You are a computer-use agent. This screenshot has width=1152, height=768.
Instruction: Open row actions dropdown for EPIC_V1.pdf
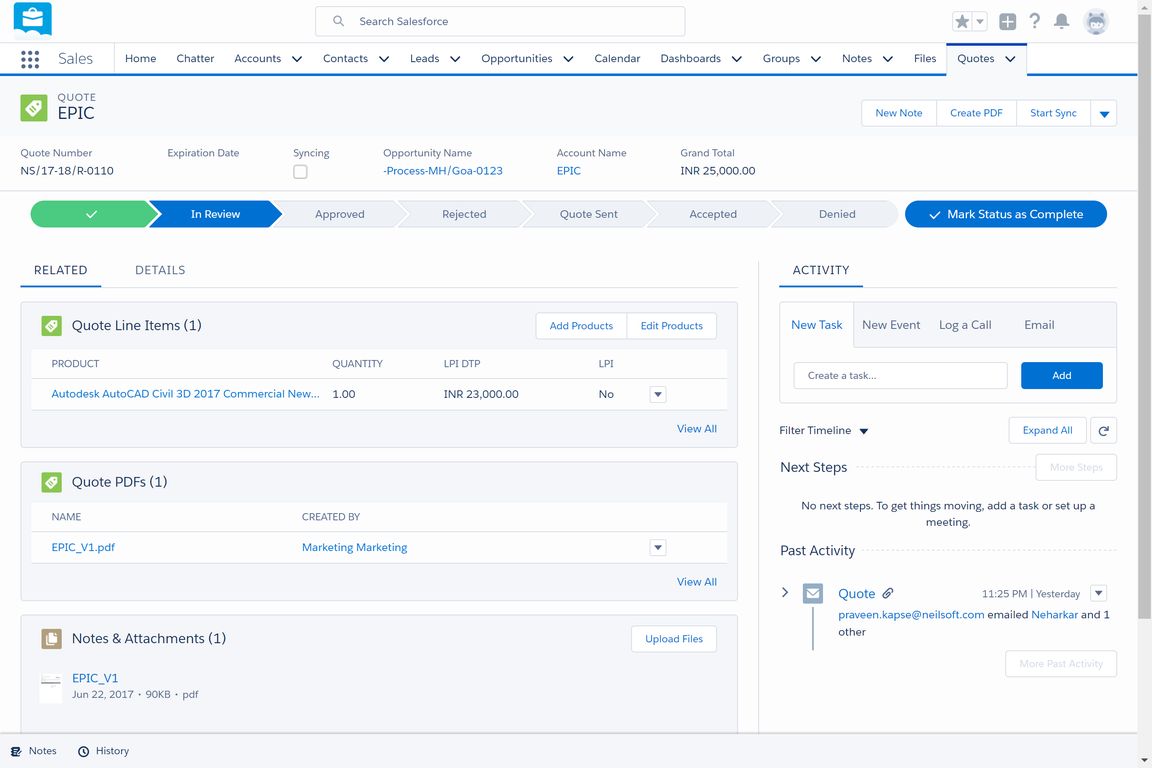(x=657, y=547)
